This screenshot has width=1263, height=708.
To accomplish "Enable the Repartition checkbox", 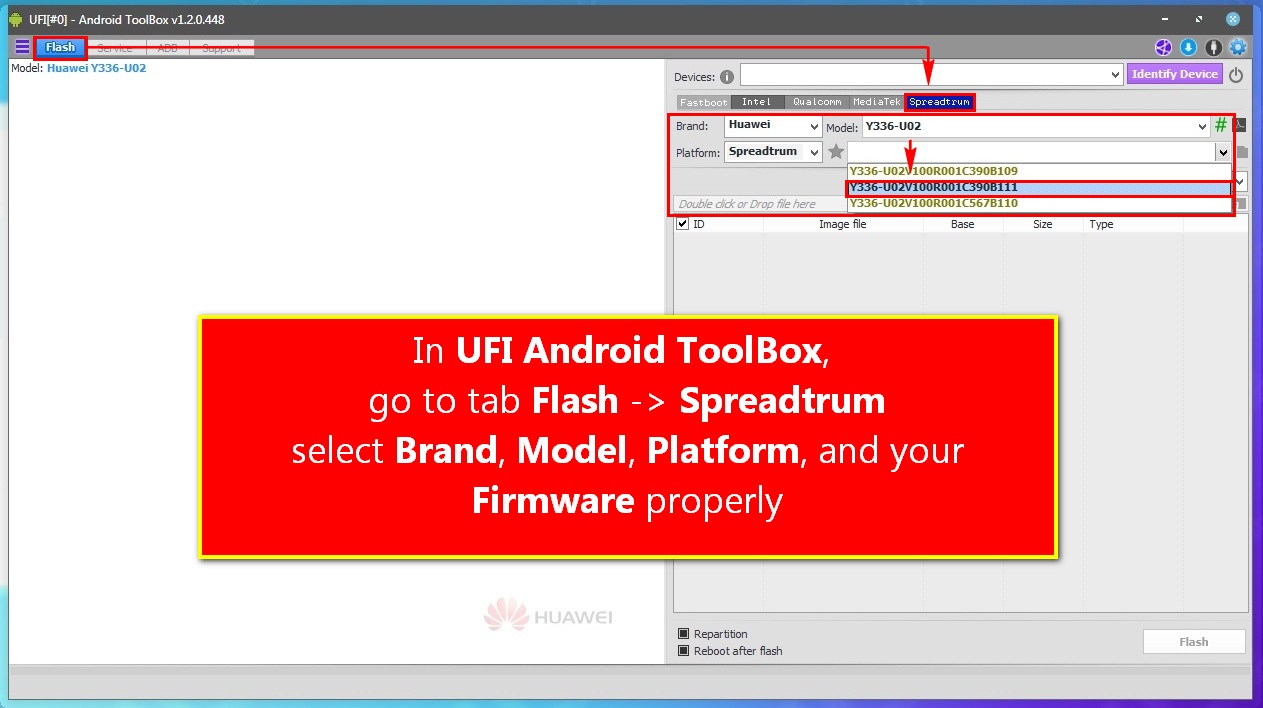I will click(x=683, y=634).
